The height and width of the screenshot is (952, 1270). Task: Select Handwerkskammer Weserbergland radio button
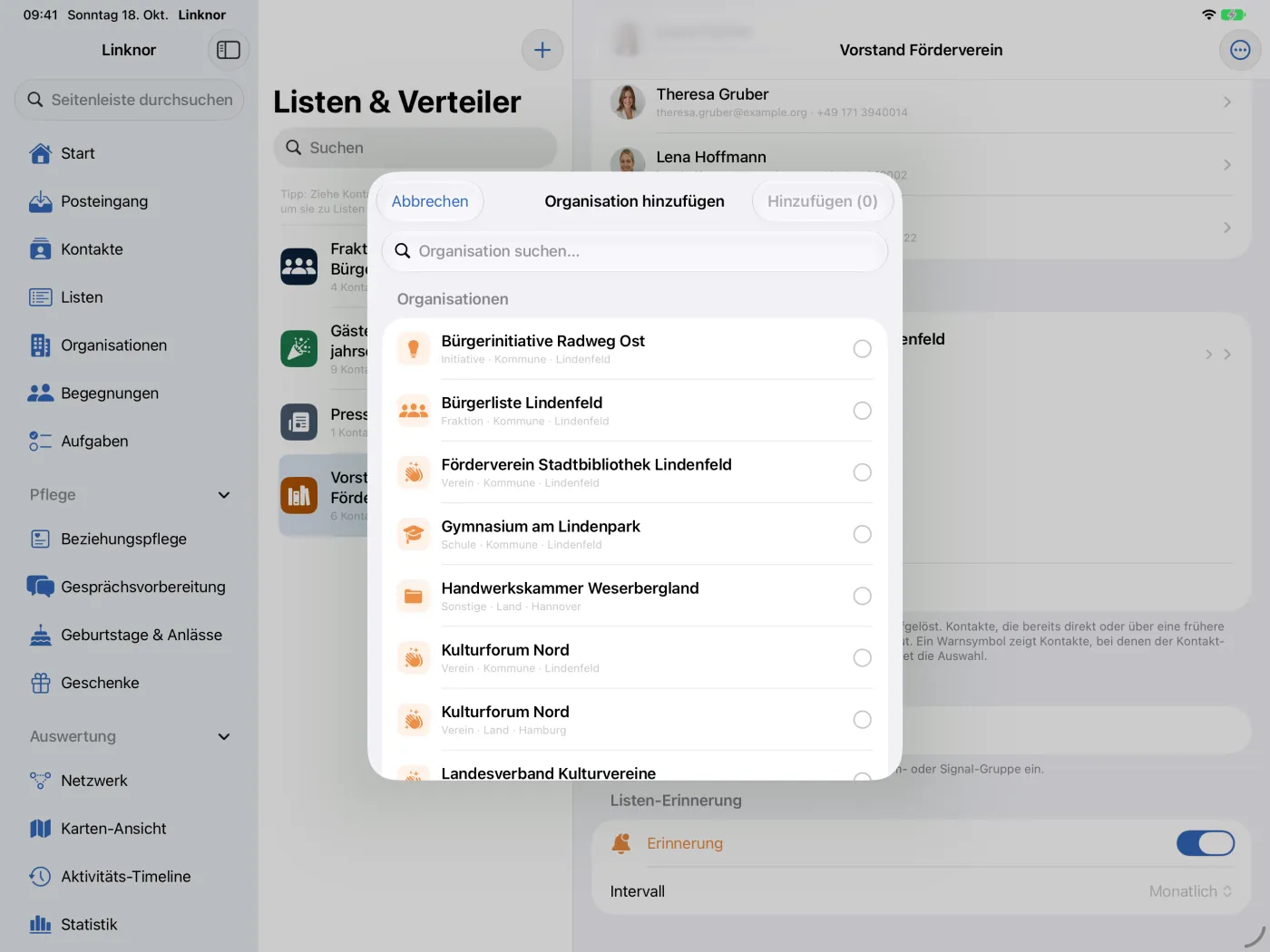863,596
